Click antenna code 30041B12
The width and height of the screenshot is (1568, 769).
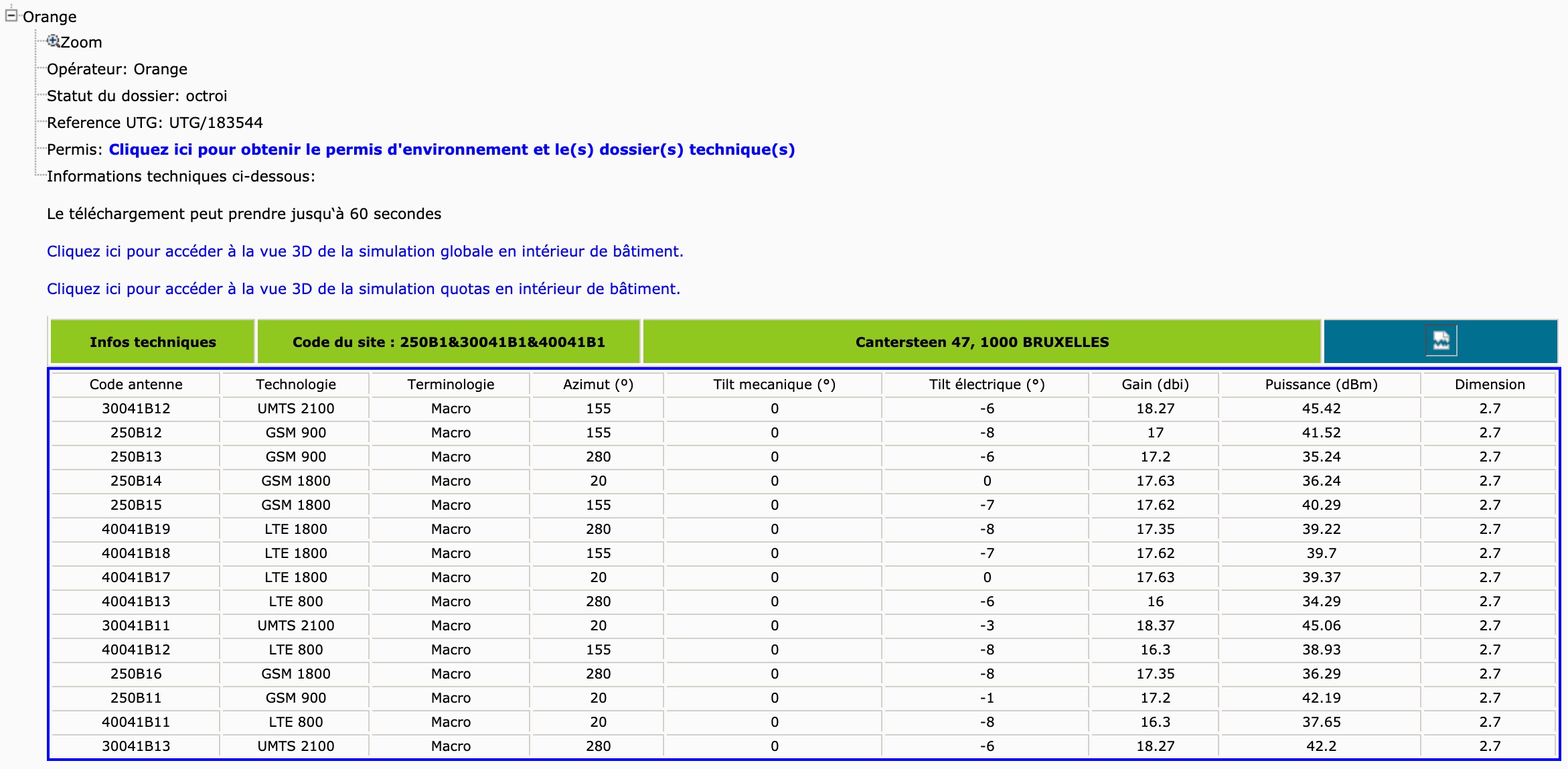(136, 409)
